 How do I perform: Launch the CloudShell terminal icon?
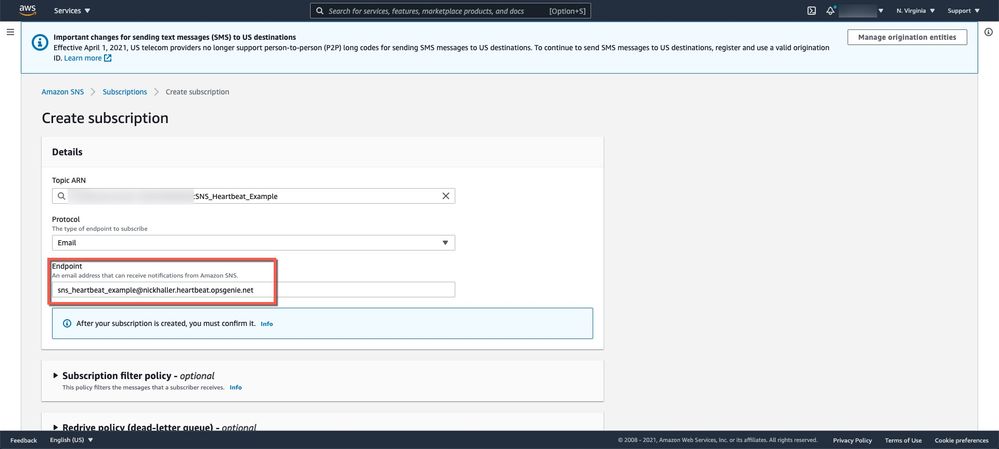[x=811, y=11]
